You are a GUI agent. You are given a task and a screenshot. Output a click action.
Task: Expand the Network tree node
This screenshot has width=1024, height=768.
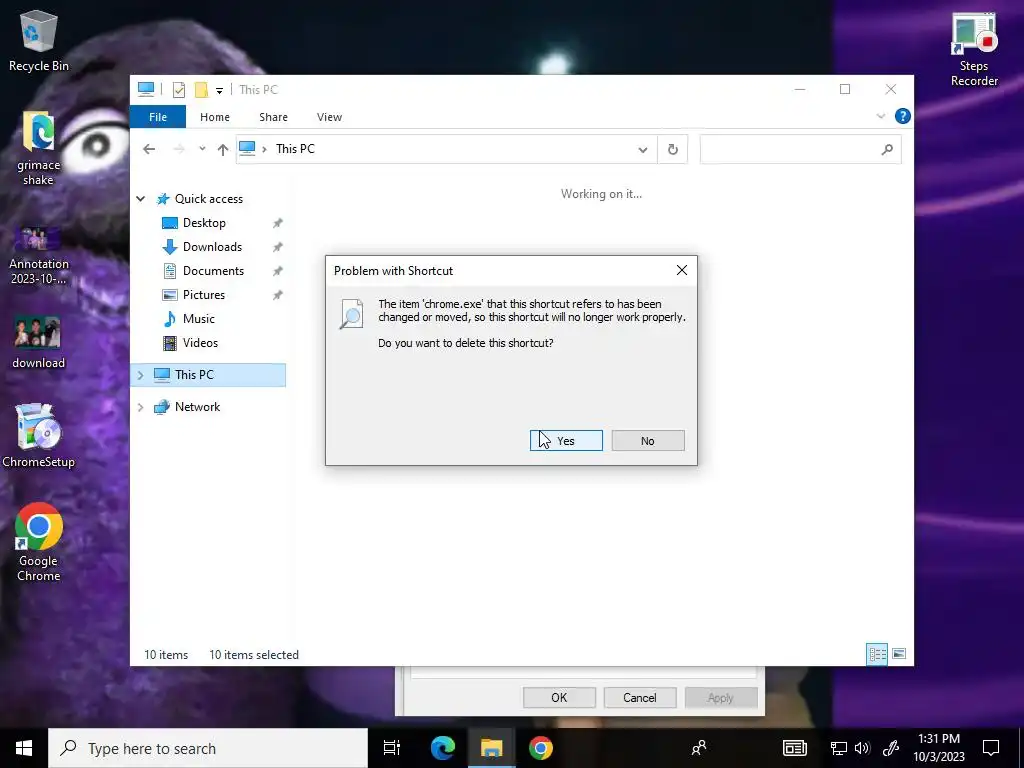coord(140,407)
